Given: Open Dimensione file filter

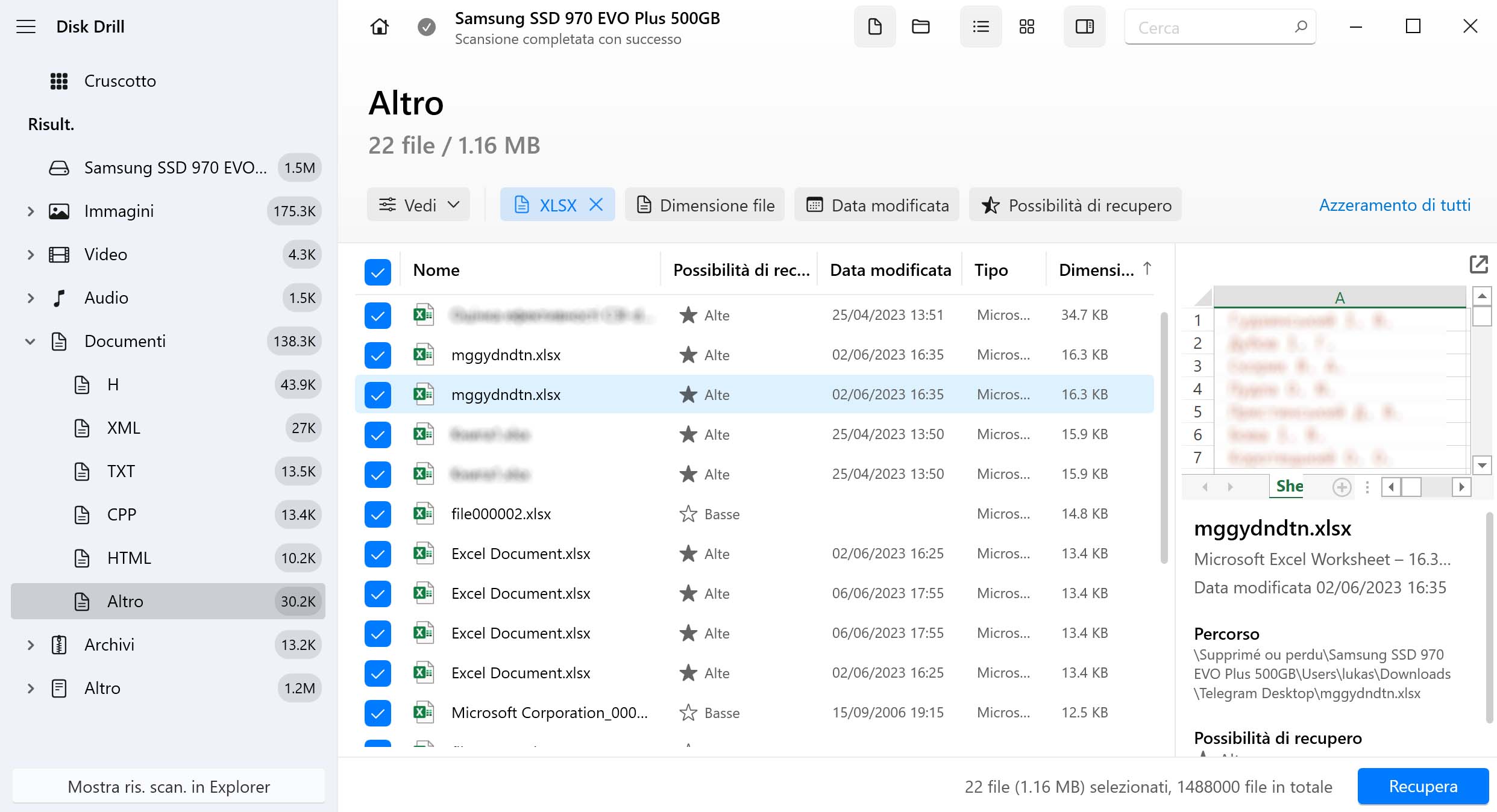Looking at the screenshot, I should [705, 205].
